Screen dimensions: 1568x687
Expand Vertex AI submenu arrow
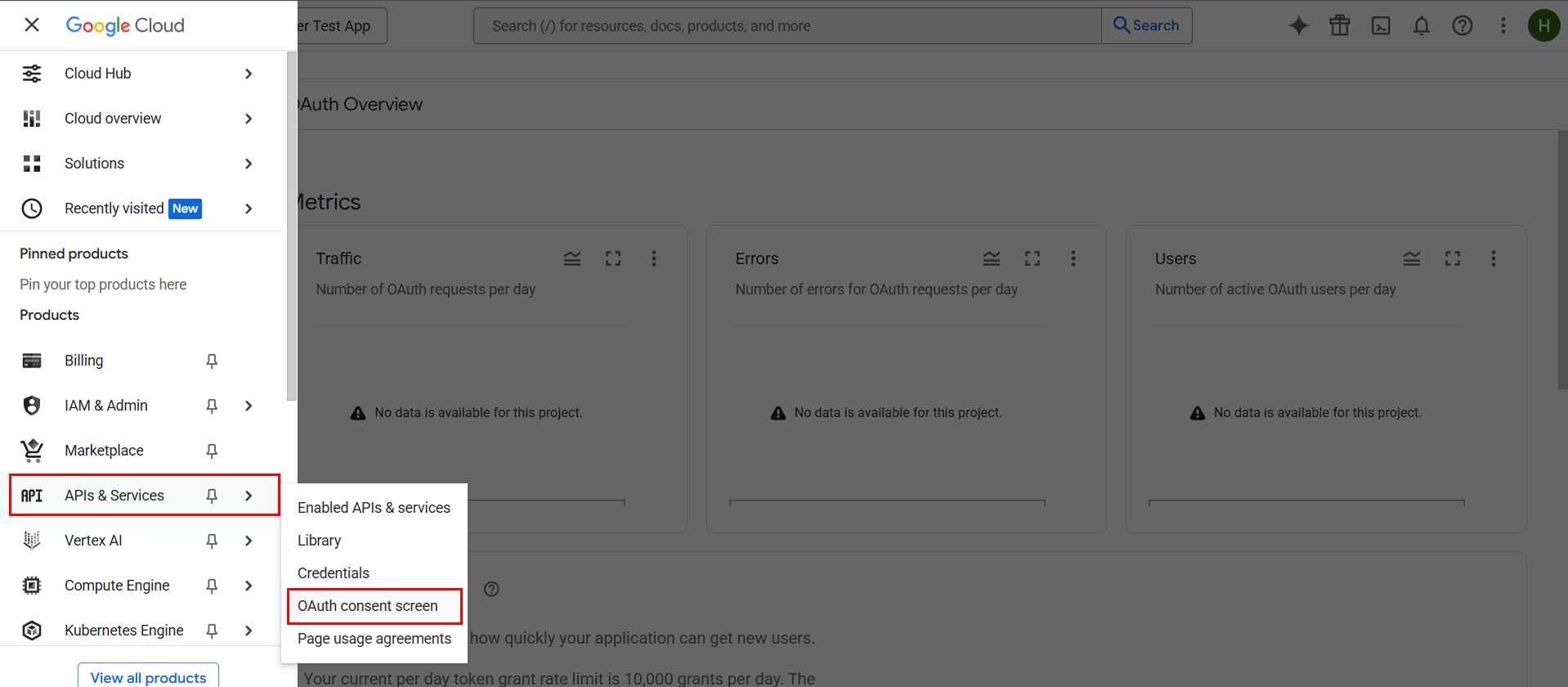click(249, 541)
